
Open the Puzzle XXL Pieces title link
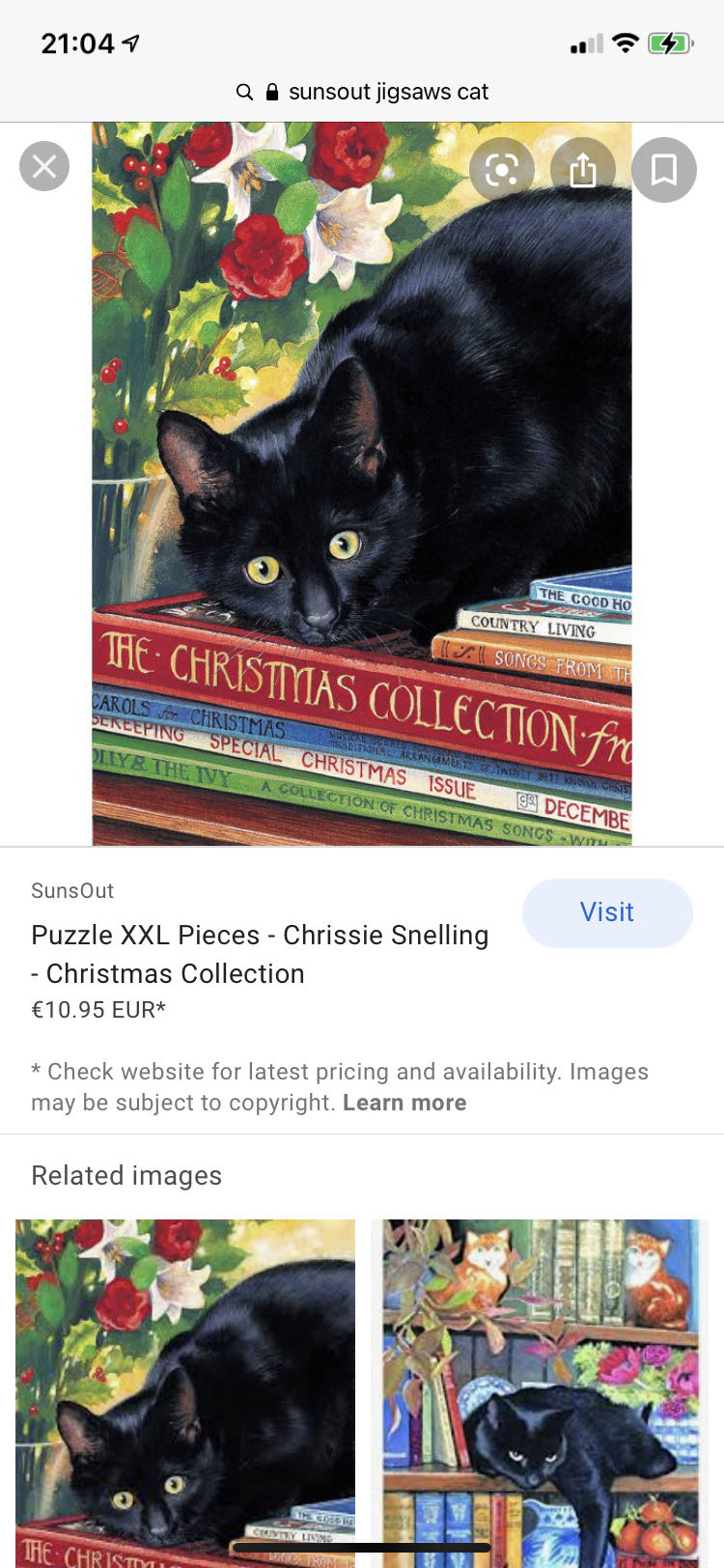260,954
